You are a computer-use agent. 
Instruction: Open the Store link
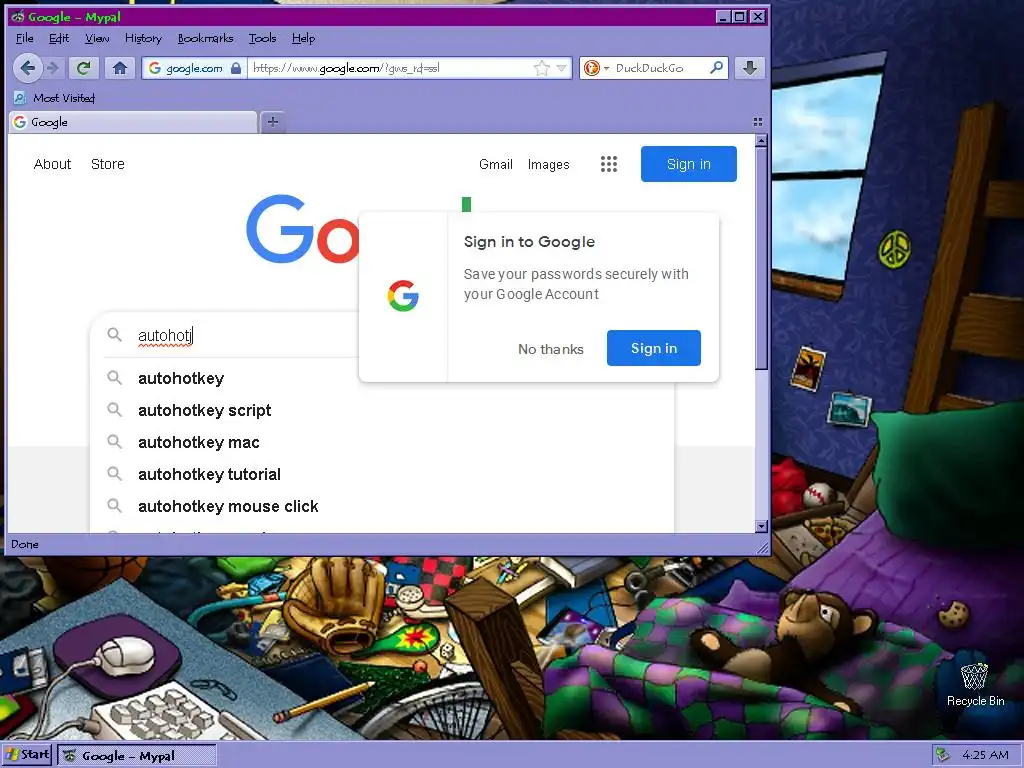click(108, 164)
